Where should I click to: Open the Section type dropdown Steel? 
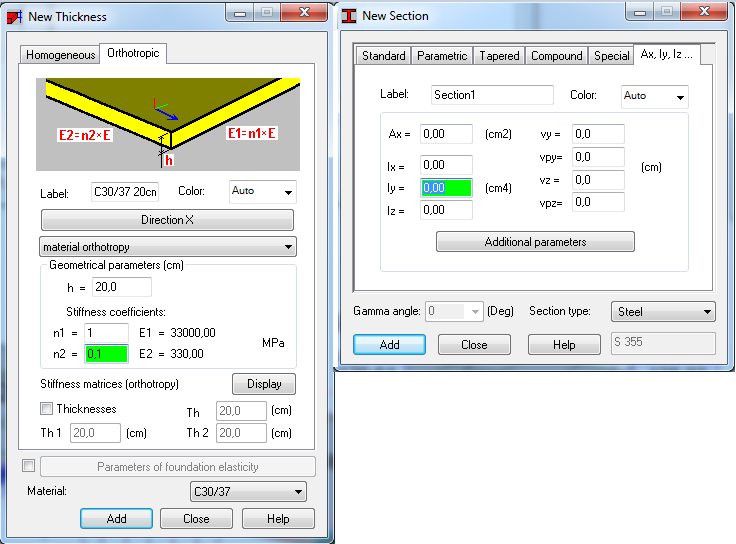pyautogui.click(x=663, y=312)
